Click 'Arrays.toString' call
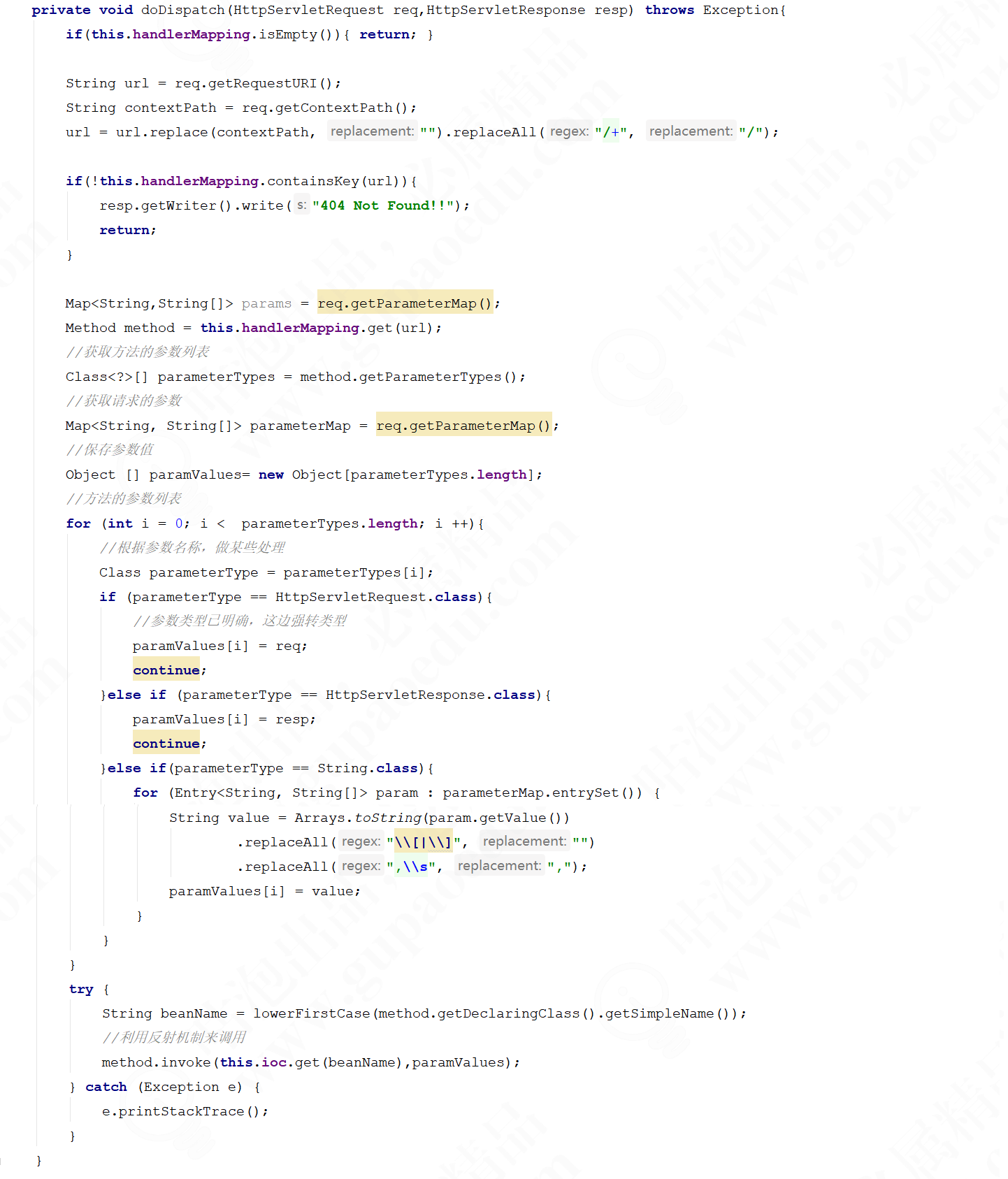Image resolution: width=1008 pixels, height=1179 pixels. (358, 818)
